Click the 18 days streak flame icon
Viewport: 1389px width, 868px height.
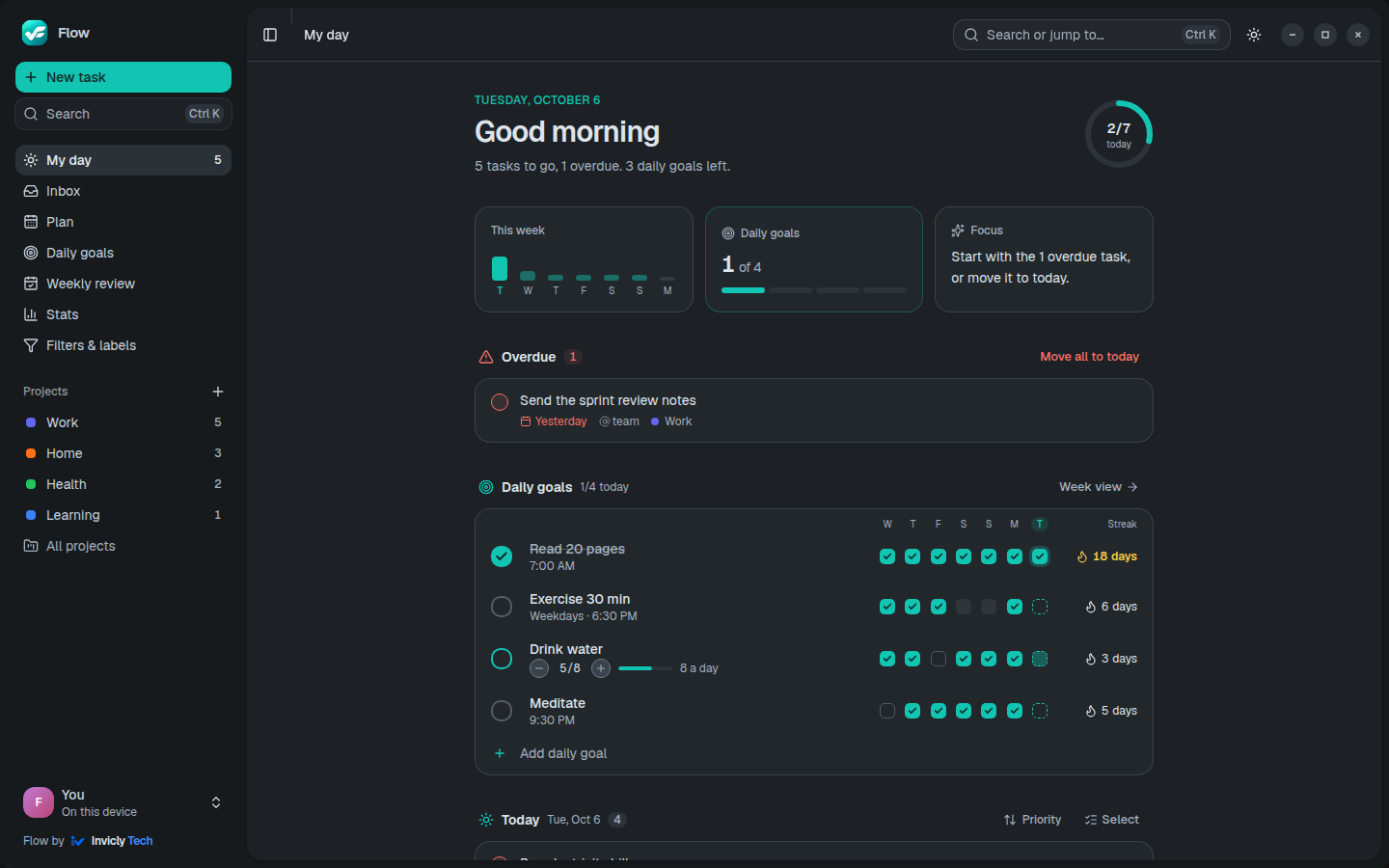[1082, 556]
